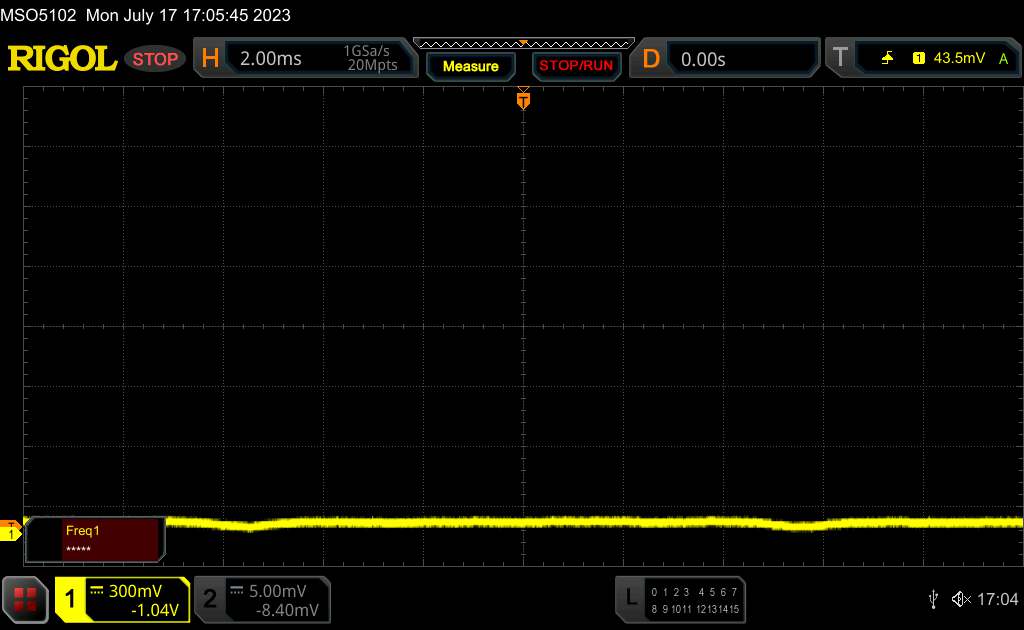Click the orange trigger position T marker
The image size is (1024, 630).
[523, 100]
